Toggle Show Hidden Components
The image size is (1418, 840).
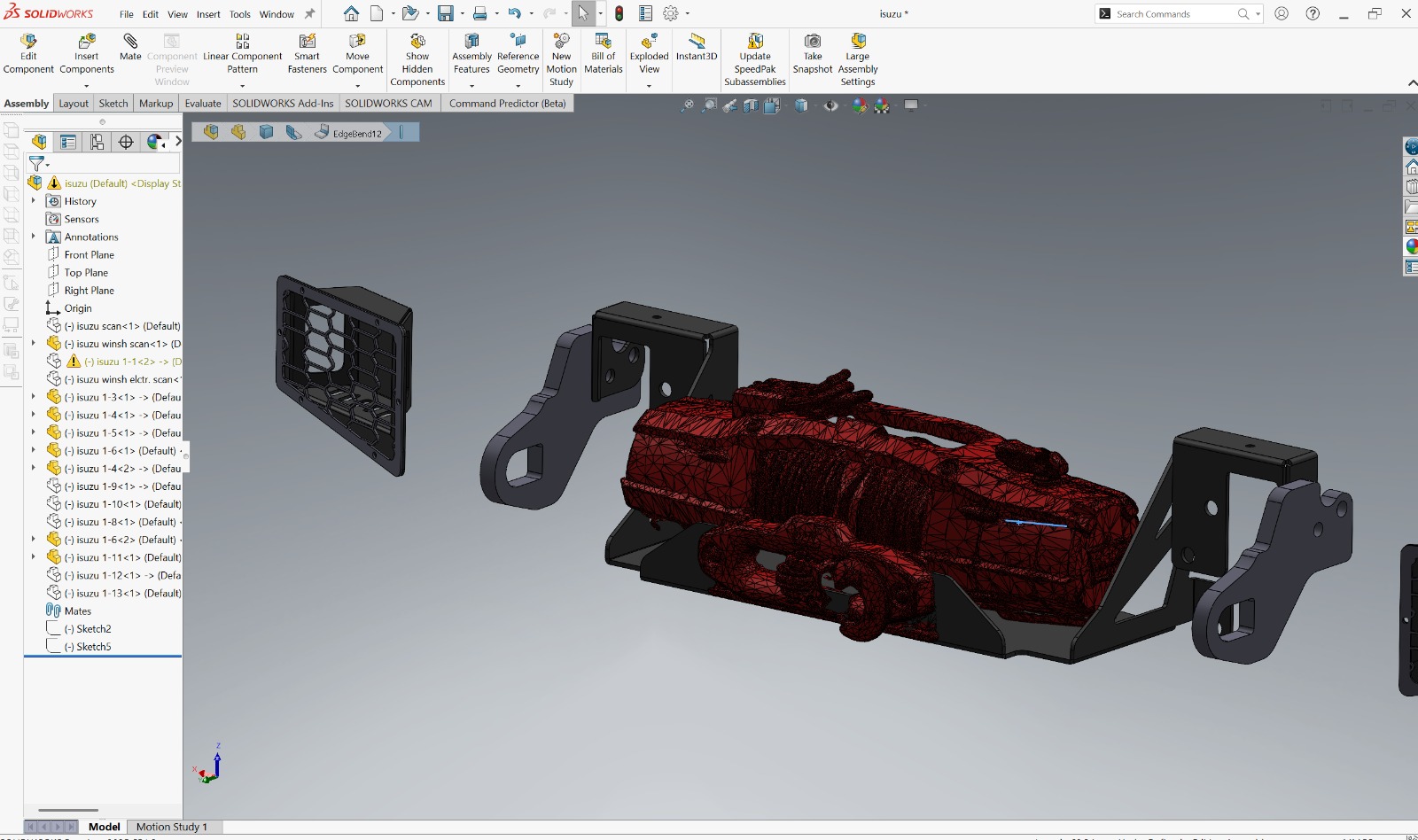pyautogui.click(x=417, y=59)
